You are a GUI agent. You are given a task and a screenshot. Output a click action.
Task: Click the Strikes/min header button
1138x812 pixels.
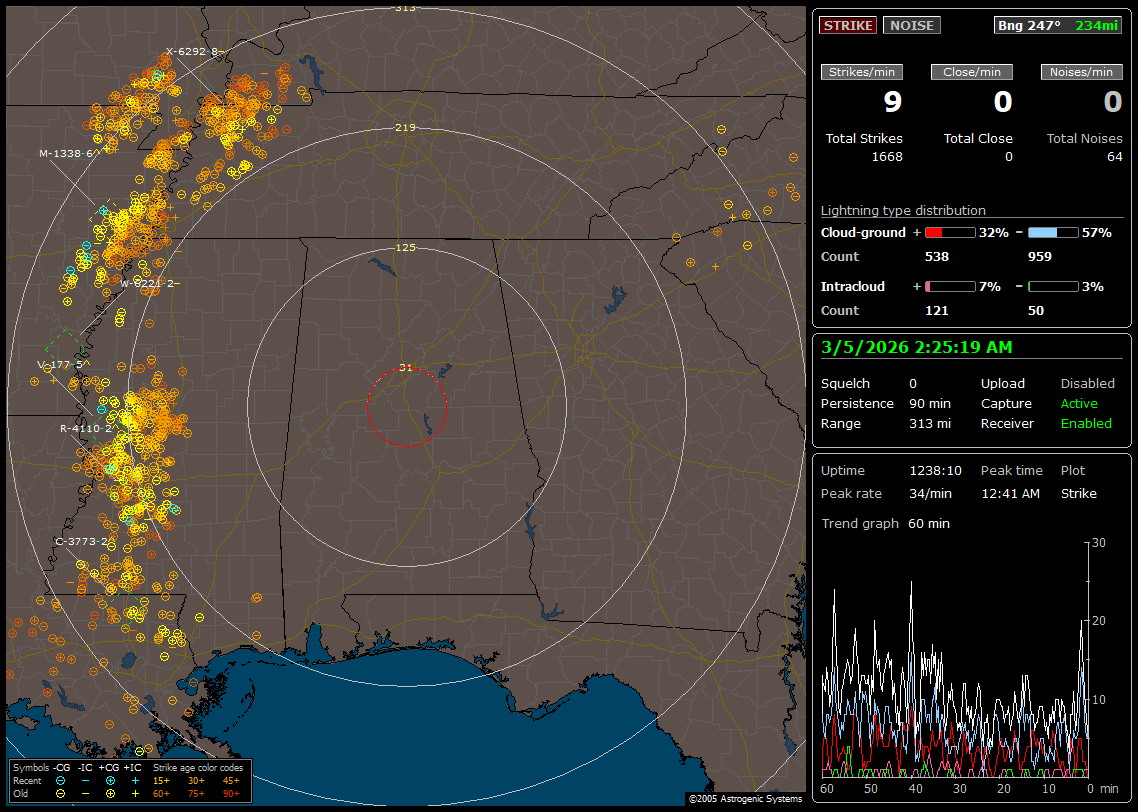pos(862,72)
